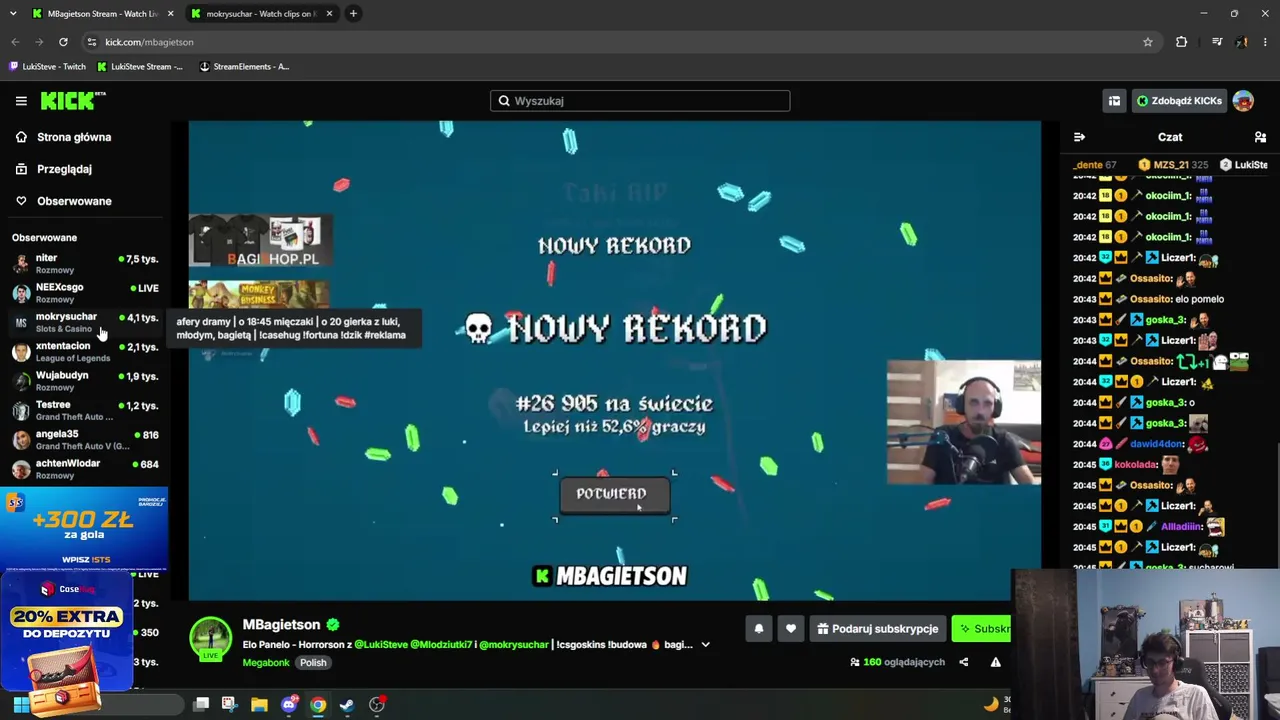Open the xntentacion channel in sidebar
This screenshot has width=1280, height=720.
click(85, 352)
